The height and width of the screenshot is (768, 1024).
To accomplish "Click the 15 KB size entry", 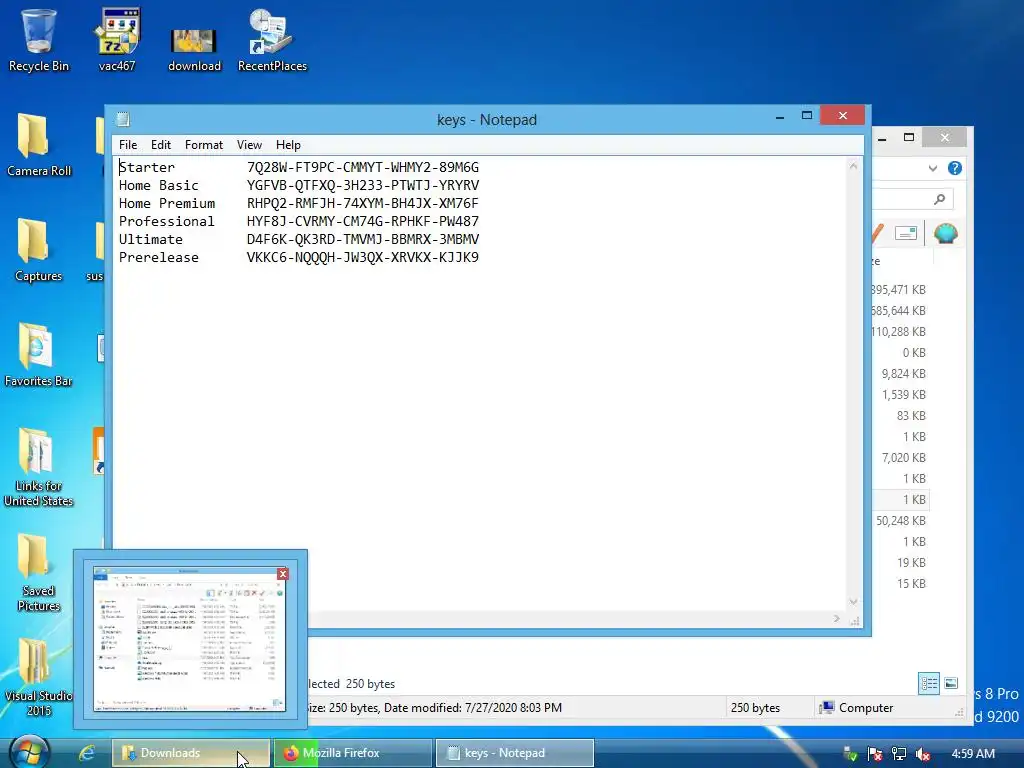I will pos(911,584).
